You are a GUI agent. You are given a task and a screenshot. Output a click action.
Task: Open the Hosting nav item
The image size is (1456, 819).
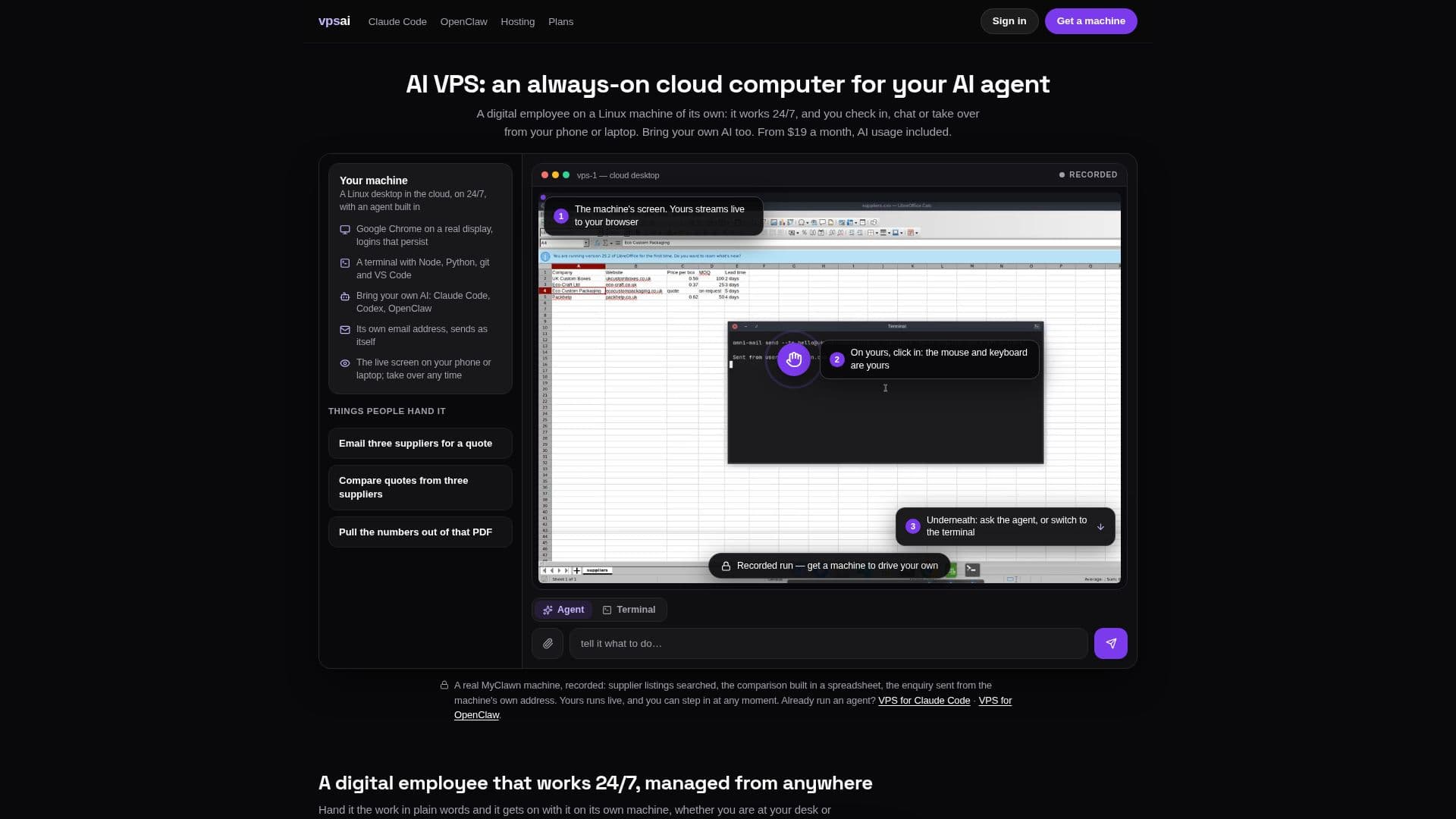click(517, 22)
